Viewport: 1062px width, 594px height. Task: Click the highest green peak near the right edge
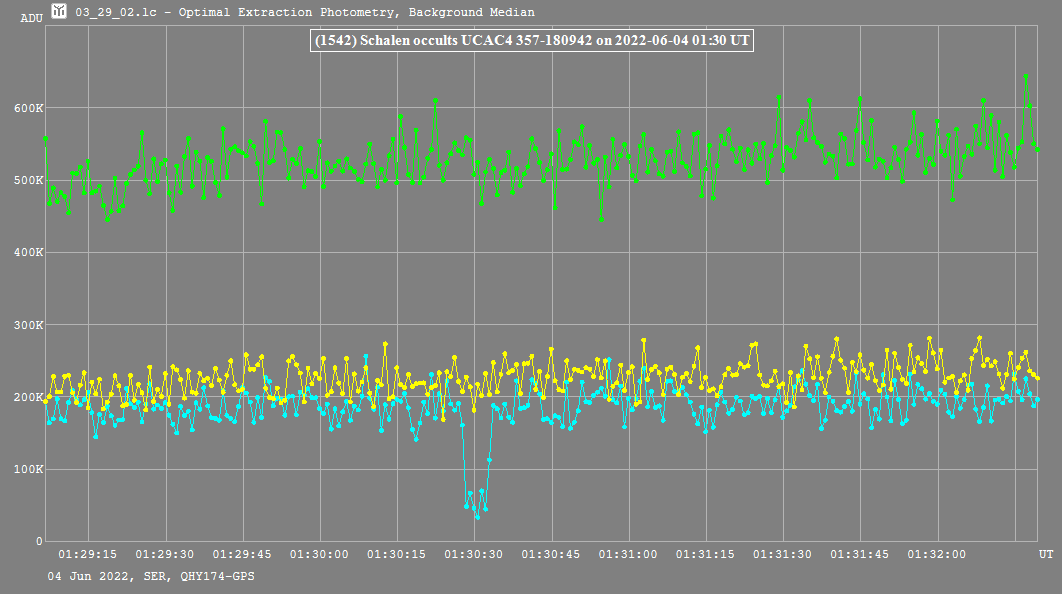[1025, 76]
